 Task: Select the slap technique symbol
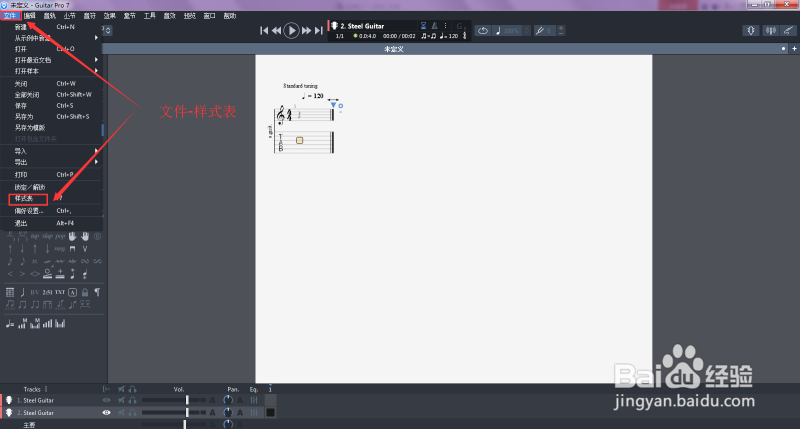pos(47,236)
